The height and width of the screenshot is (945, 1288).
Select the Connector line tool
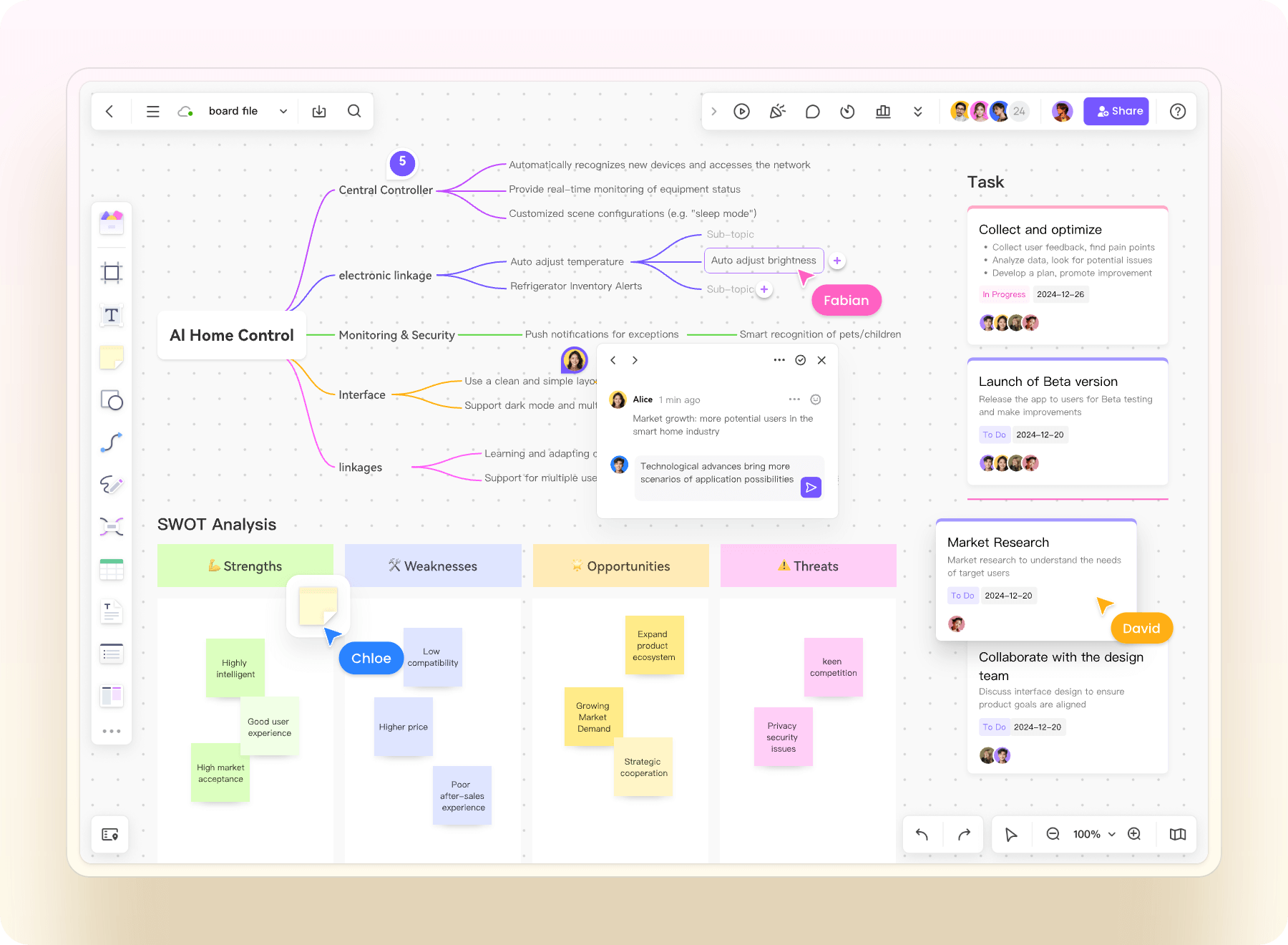[112, 442]
